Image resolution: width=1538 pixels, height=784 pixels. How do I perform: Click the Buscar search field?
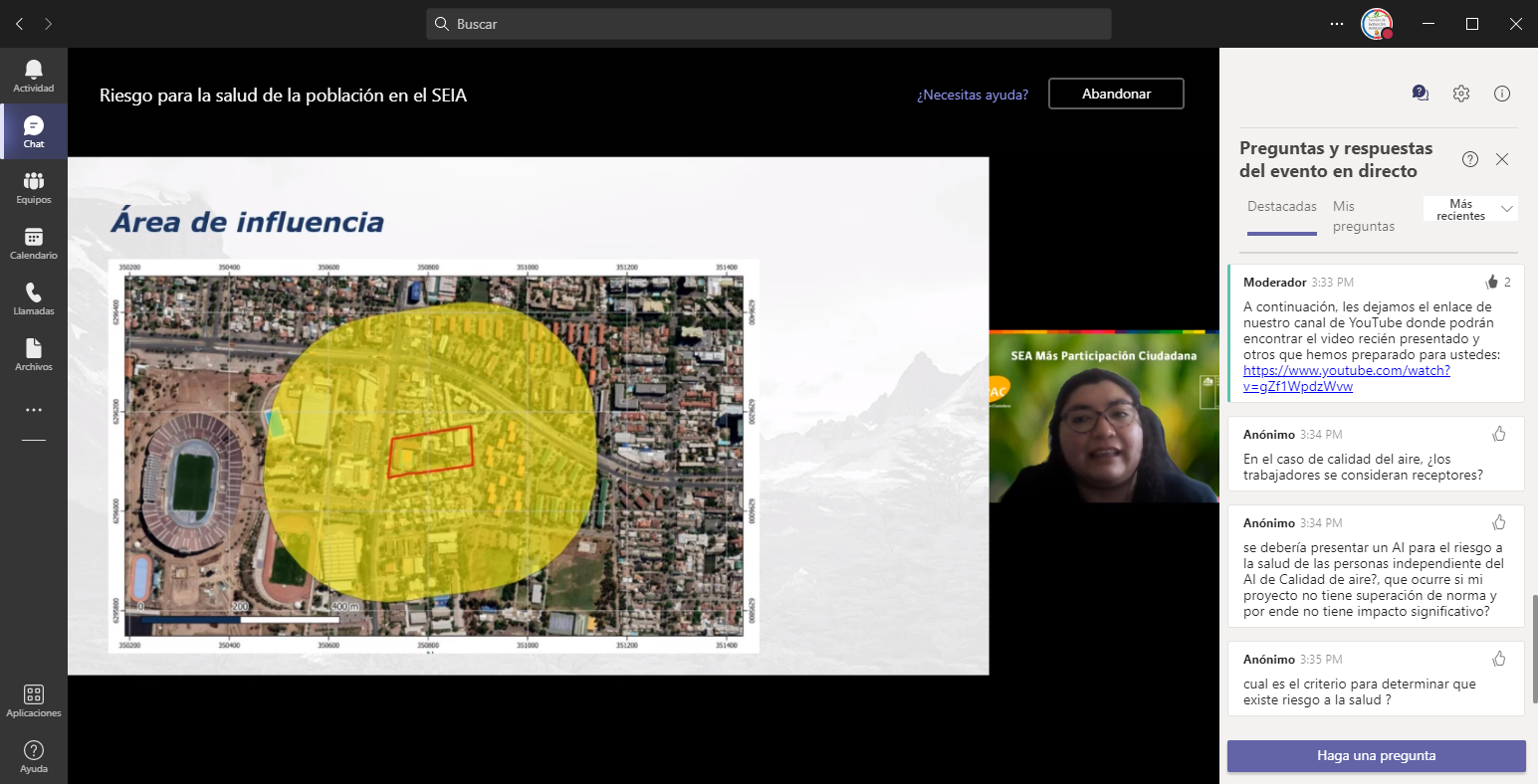coord(769,24)
